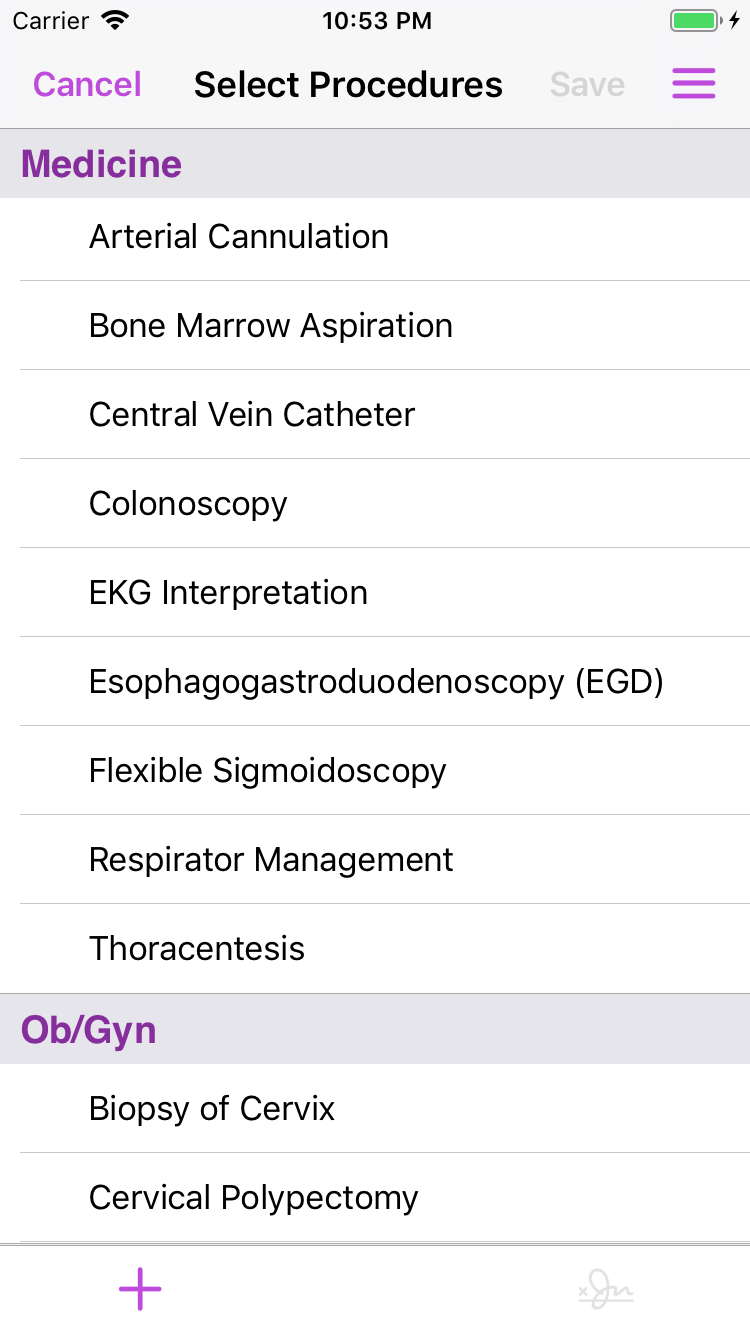
Task: Select the Thoracentesis row
Action: click(x=197, y=949)
